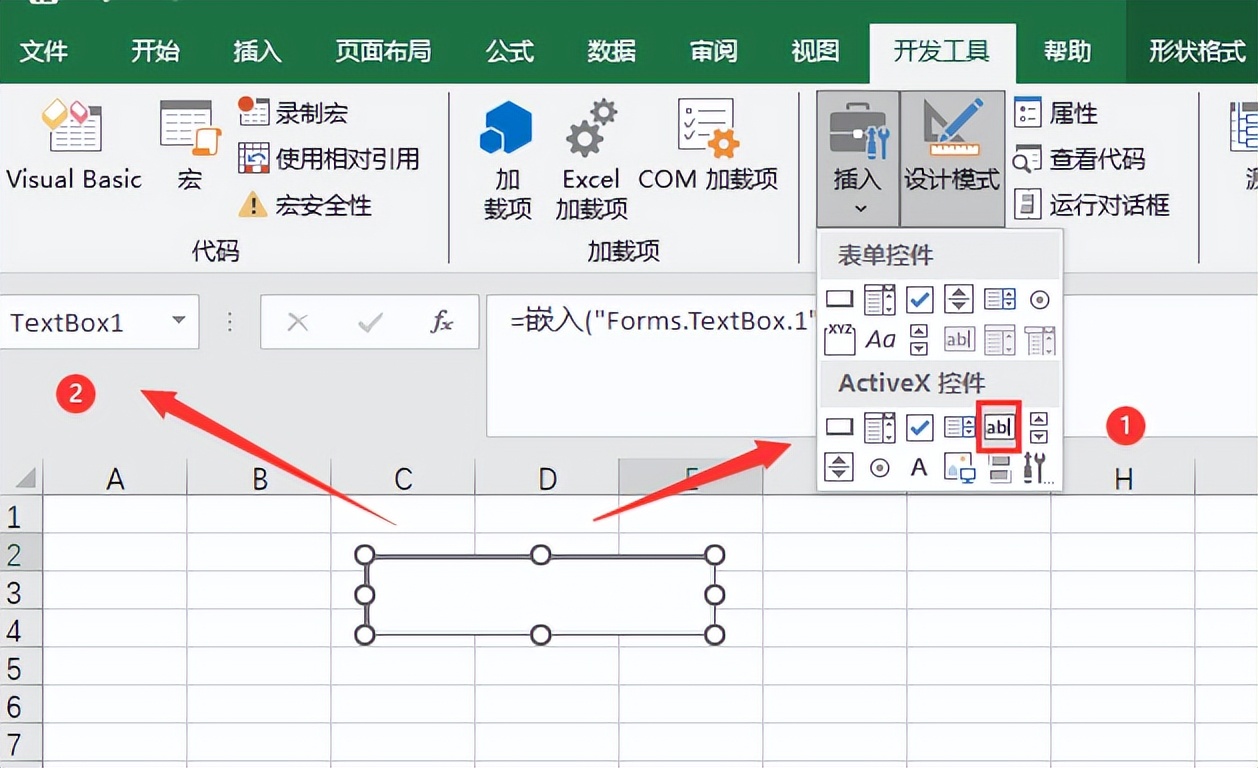
Task: Open 宏安全性 macro security settings
Action: pos(305,205)
